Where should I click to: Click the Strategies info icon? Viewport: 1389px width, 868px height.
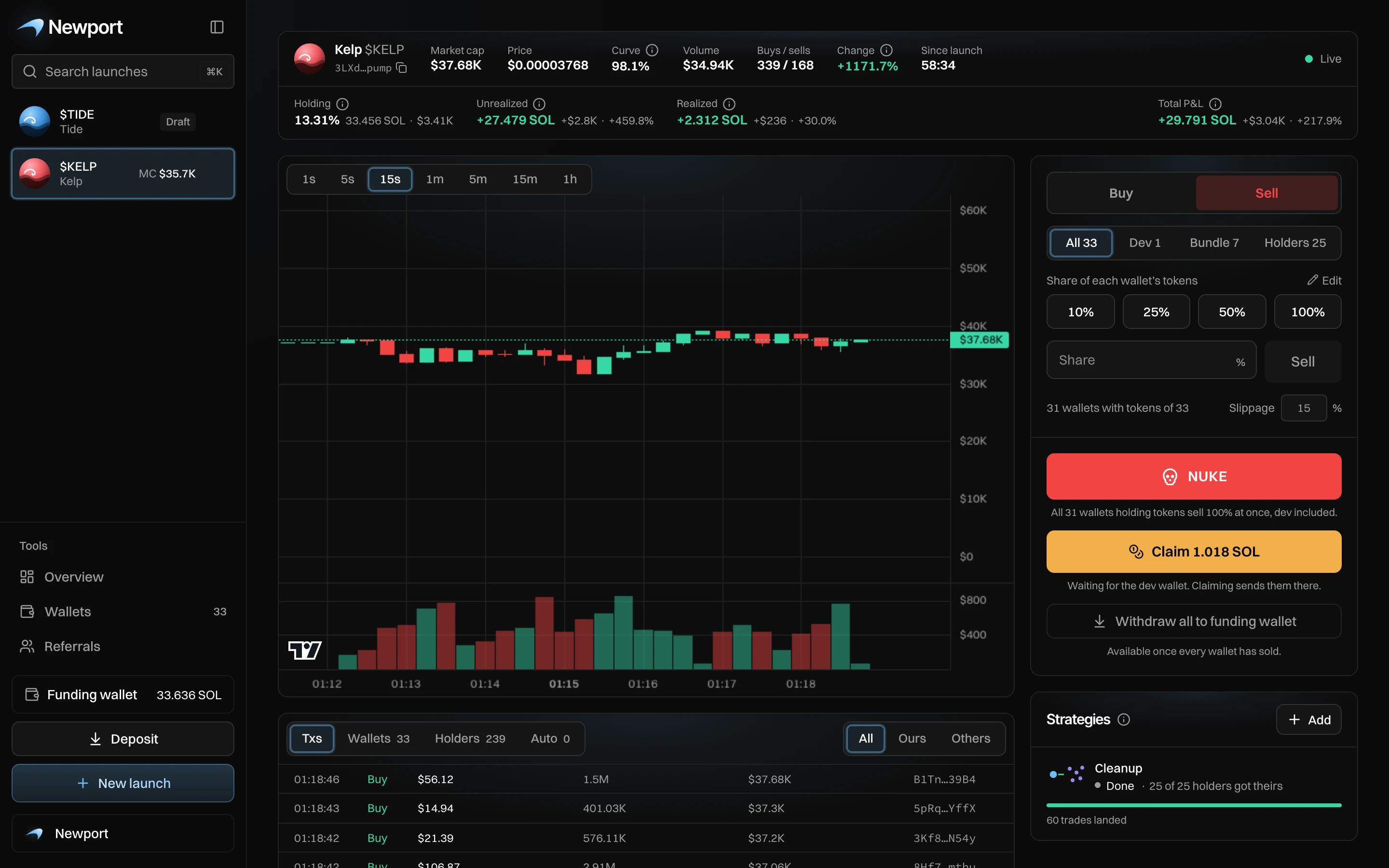coord(1124,719)
